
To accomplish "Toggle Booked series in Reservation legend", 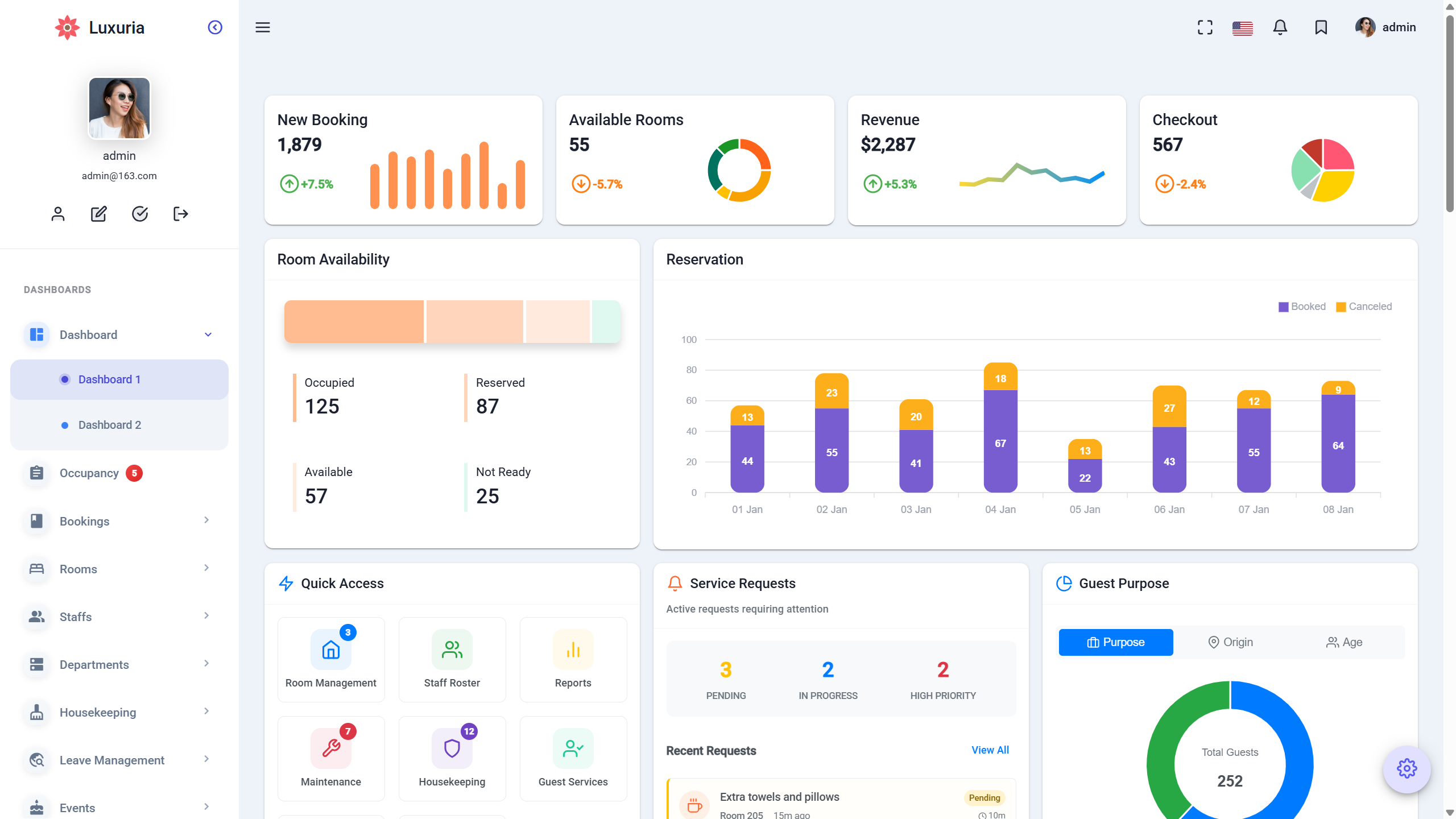I will tap(1302, 307).
